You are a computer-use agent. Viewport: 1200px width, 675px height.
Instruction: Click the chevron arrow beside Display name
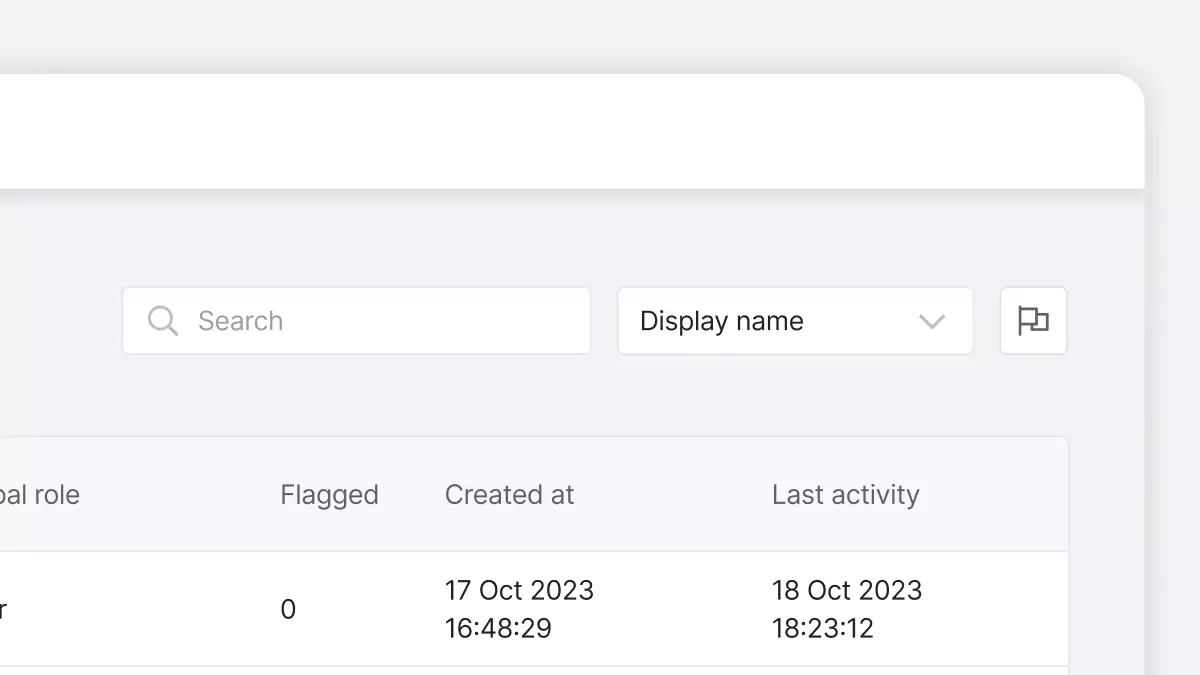932,322
